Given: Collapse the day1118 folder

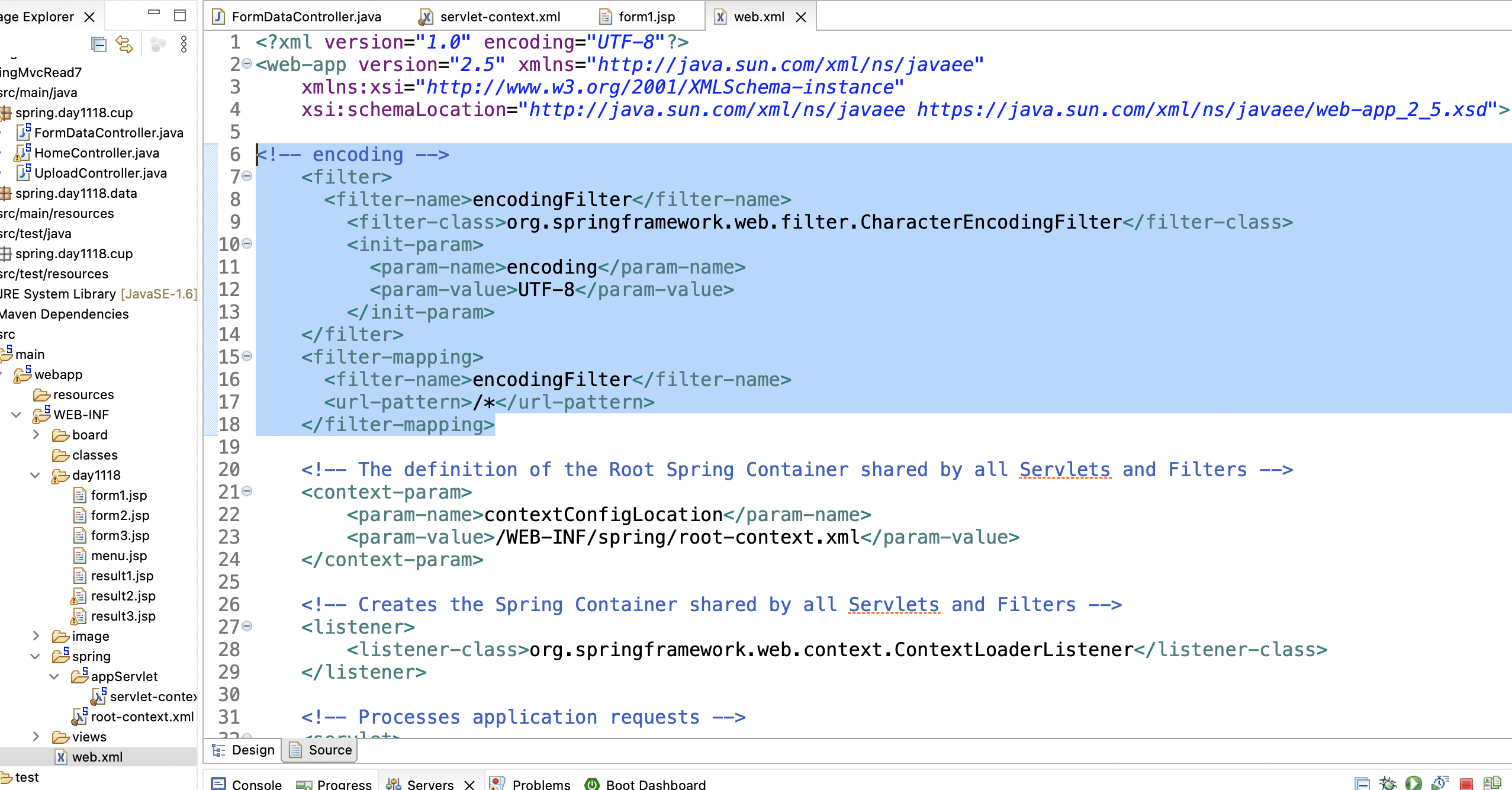Looking at the screenshot, I should pos(36,475).
